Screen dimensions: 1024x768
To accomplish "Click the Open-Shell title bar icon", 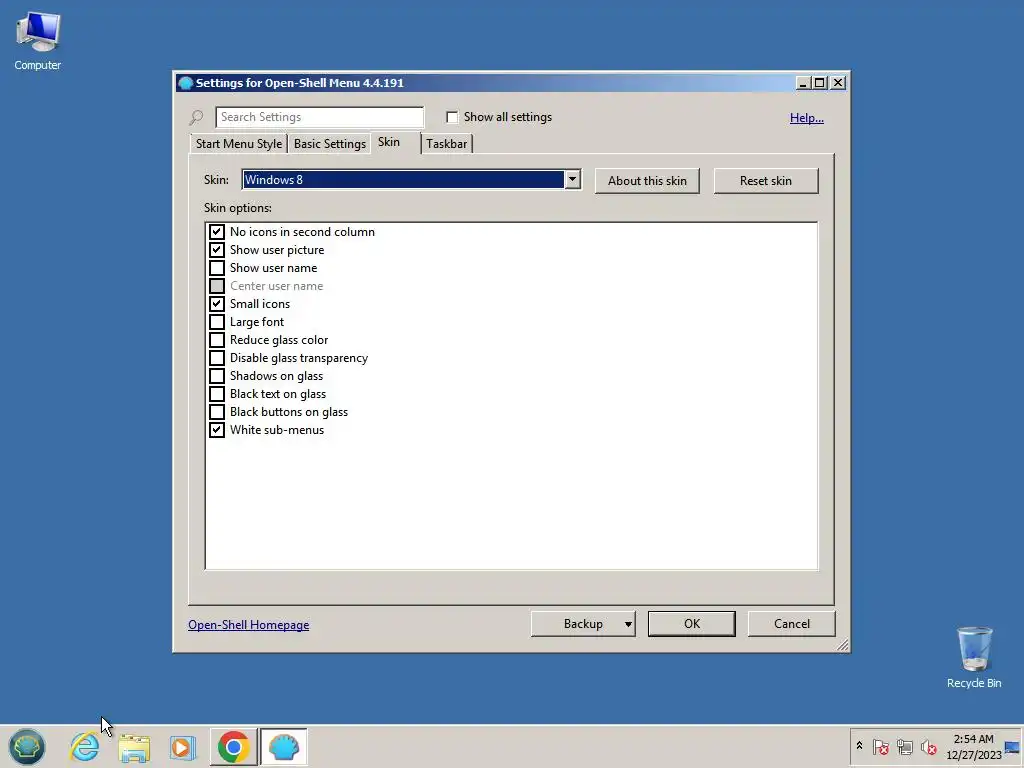I will (x=185, y=83).
